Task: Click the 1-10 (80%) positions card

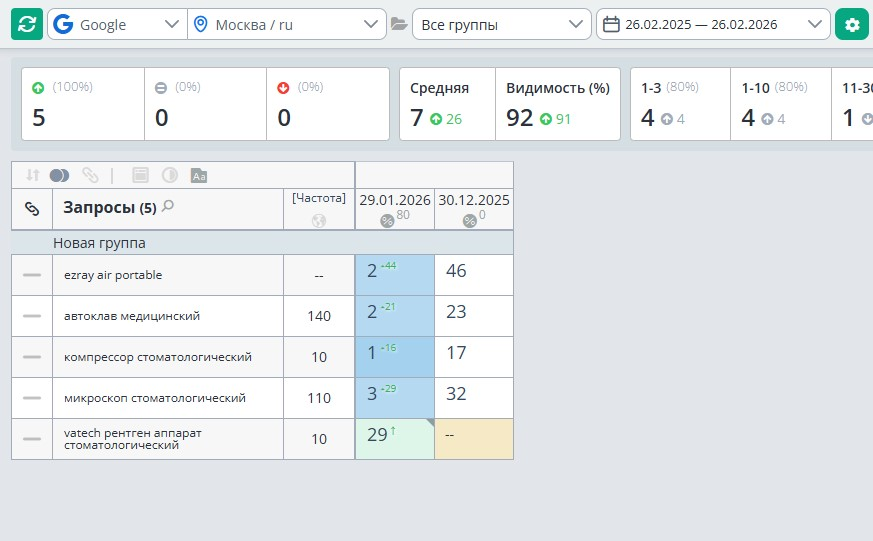Action: (781, 104)
